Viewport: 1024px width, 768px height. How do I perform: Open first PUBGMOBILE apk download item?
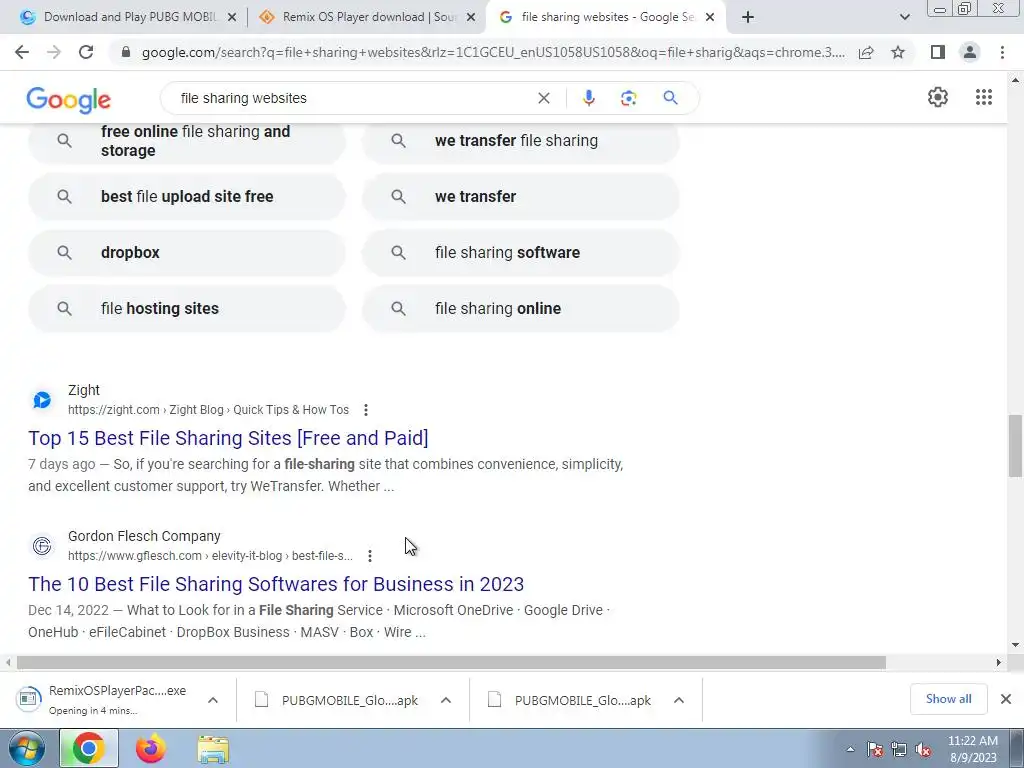(x=337, y=700)
